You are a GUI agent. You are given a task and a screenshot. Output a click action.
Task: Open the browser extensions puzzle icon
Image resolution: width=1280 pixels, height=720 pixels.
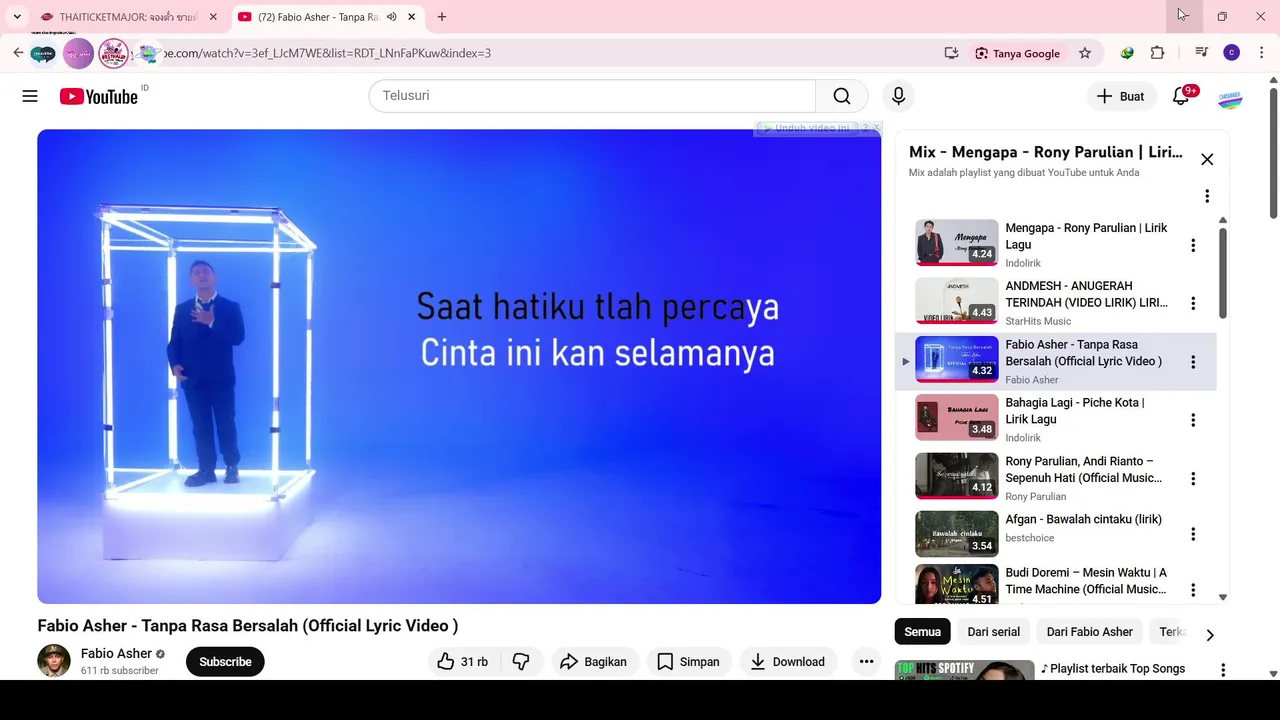click(1157, 53)
